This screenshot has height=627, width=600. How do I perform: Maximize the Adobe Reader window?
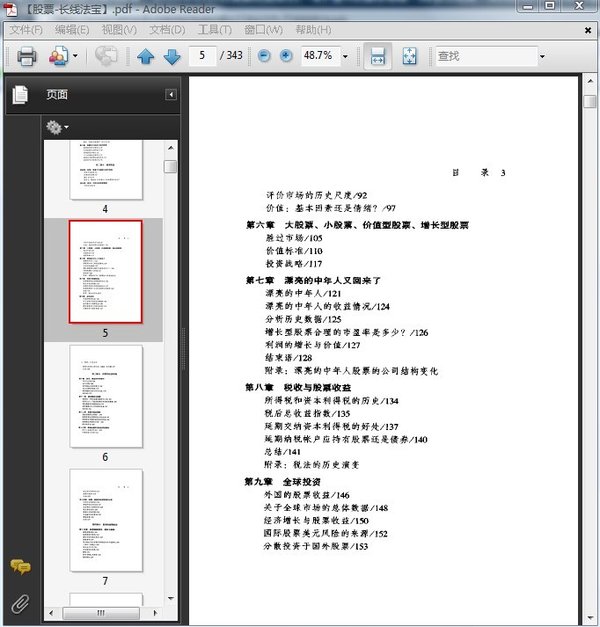[x=550, y=6]
